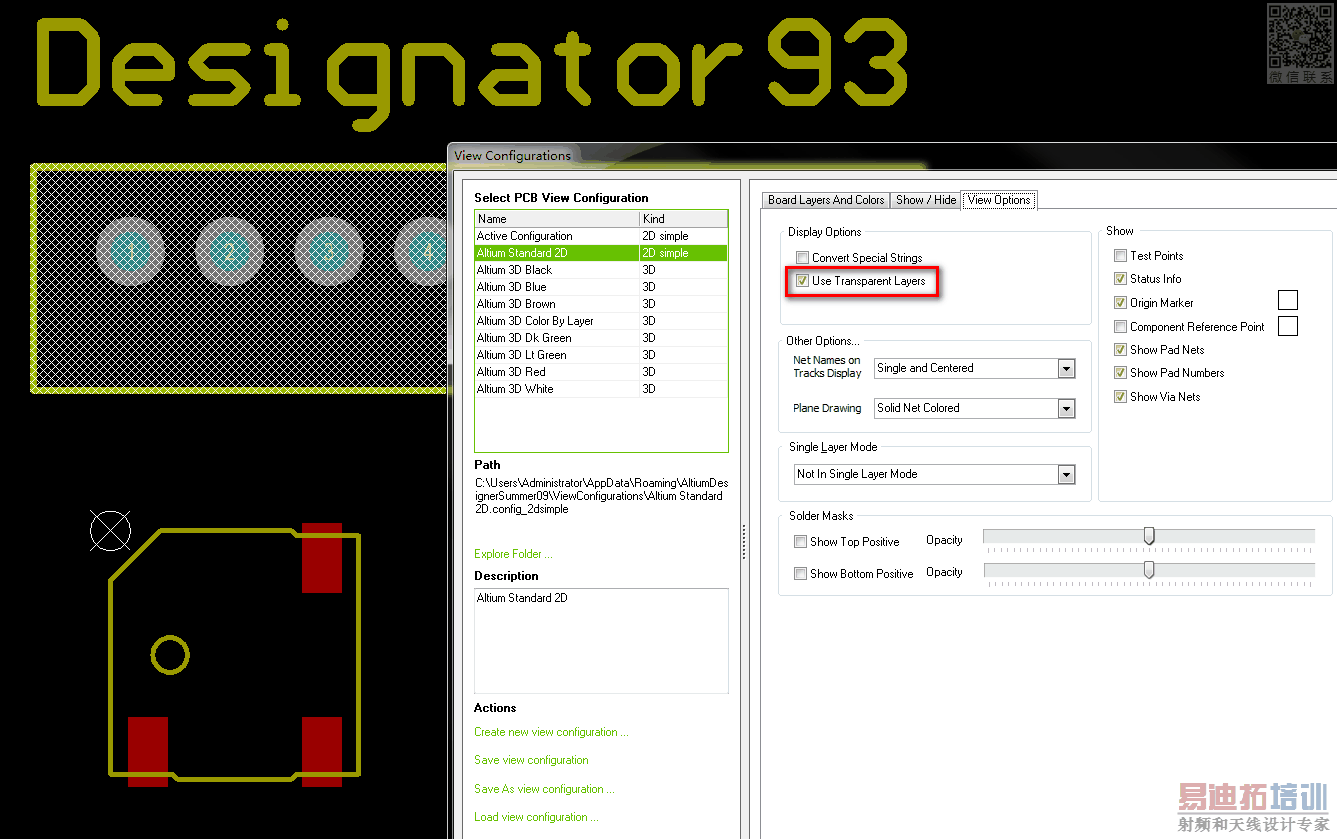Click the yellow circle inside component outline
The height and width of the screenshot is (839, 1337).
170,655
